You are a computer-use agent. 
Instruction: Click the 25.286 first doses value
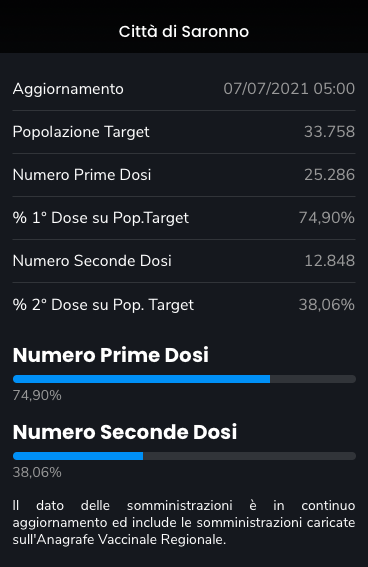click(329, 175)
